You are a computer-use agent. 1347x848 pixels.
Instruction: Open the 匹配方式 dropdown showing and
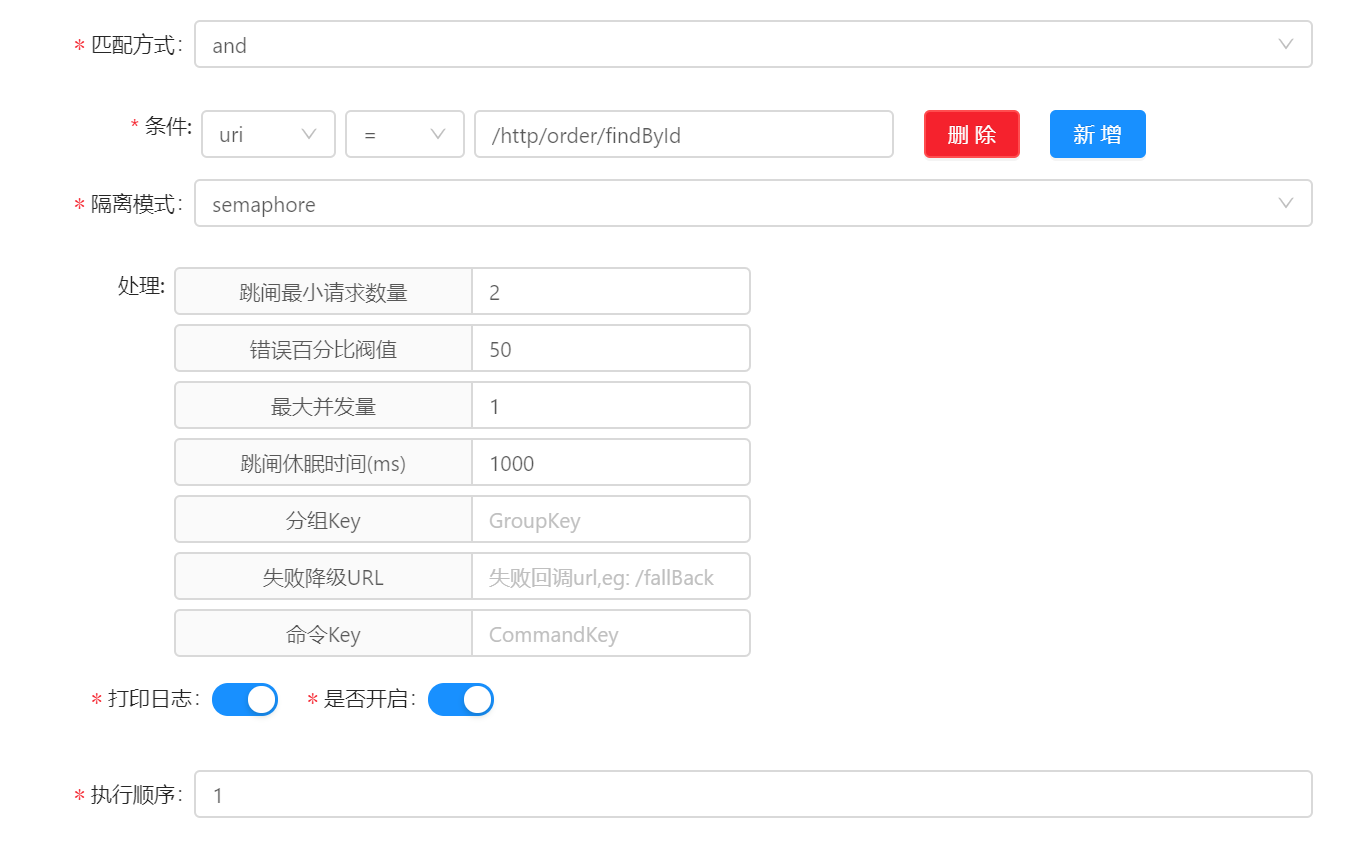click(753, 45)
